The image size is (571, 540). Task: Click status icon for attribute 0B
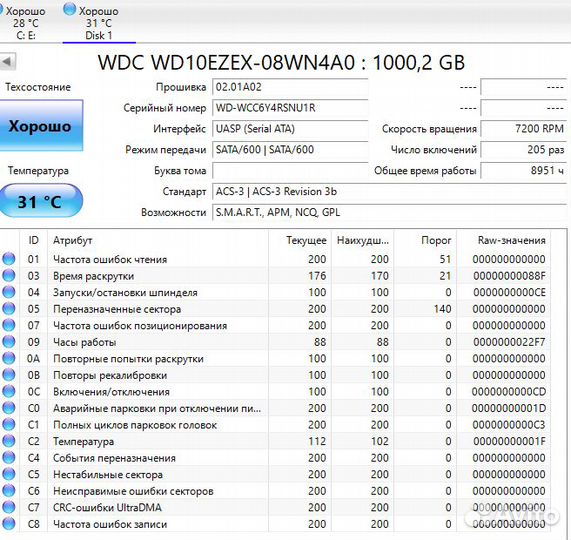point(9,375)
